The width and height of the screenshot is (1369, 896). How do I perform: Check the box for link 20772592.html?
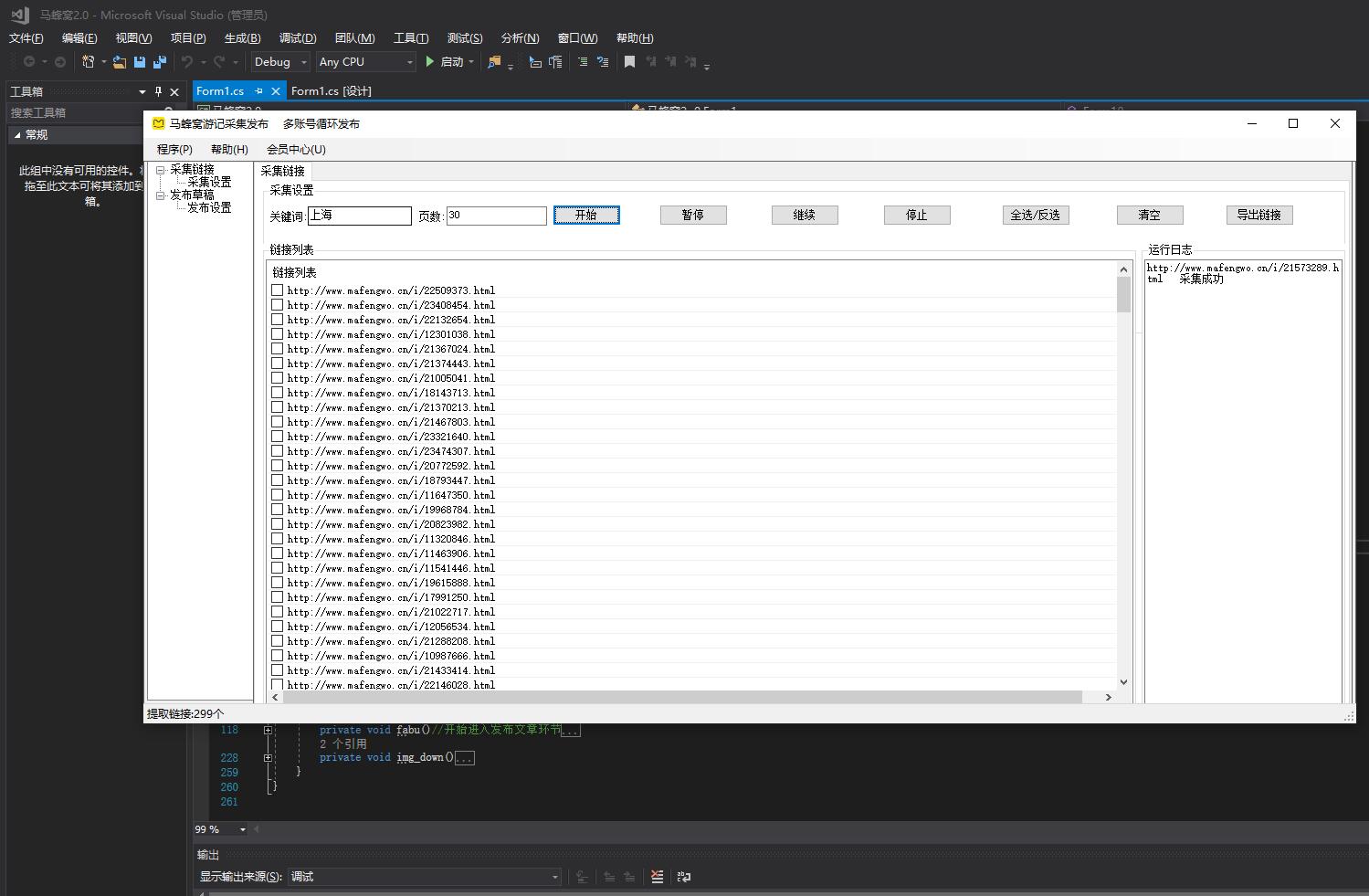(277, 466)
